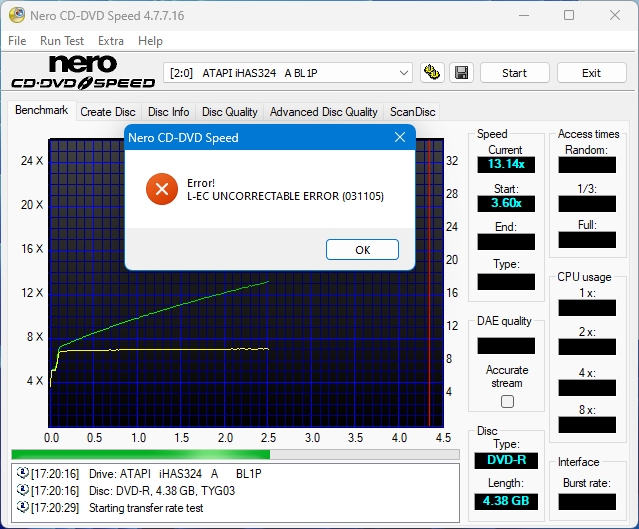
Task: Switch to the Create Disc tab
Action: click(108, 112)
